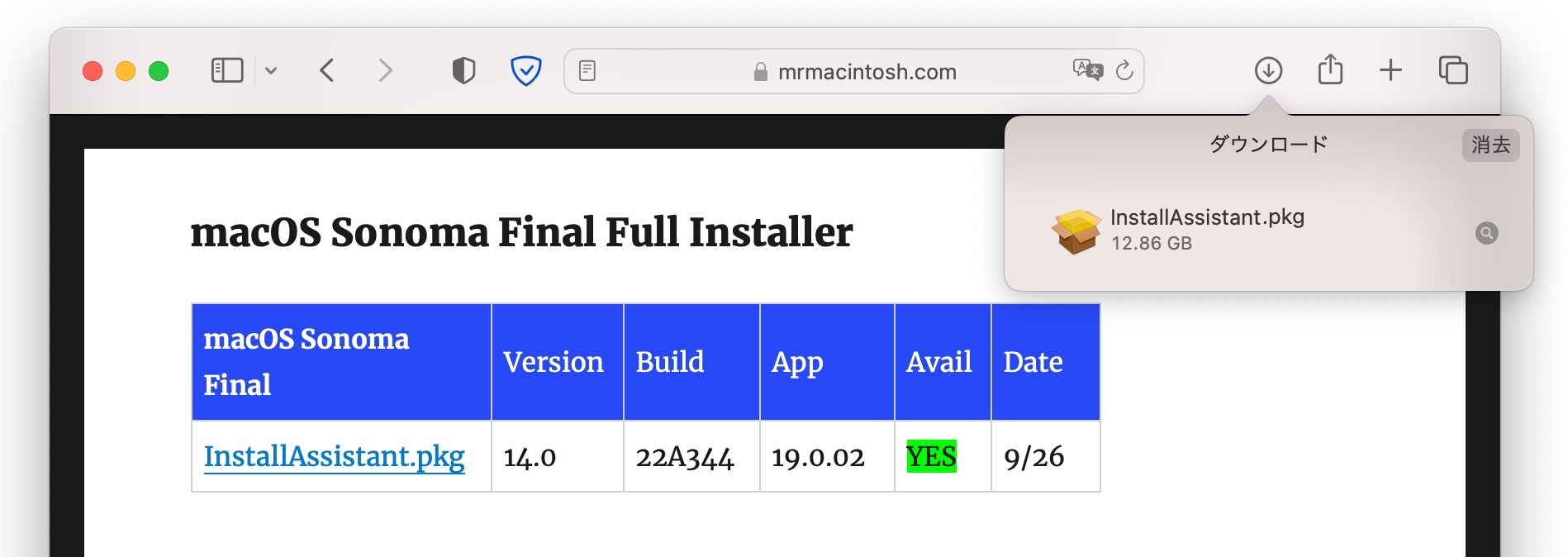This screenshot has width=1568, height=557.
Task: Toggle the Safari sidebar button
Action: 227,71
